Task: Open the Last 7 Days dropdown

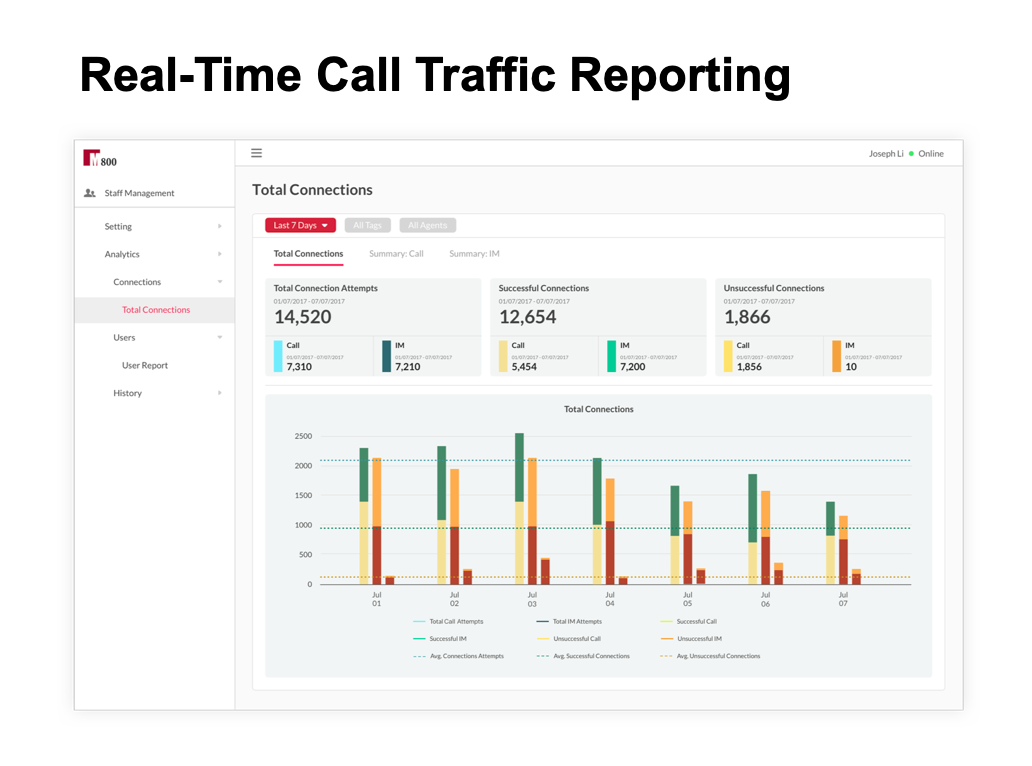Action: coord(300,225)
